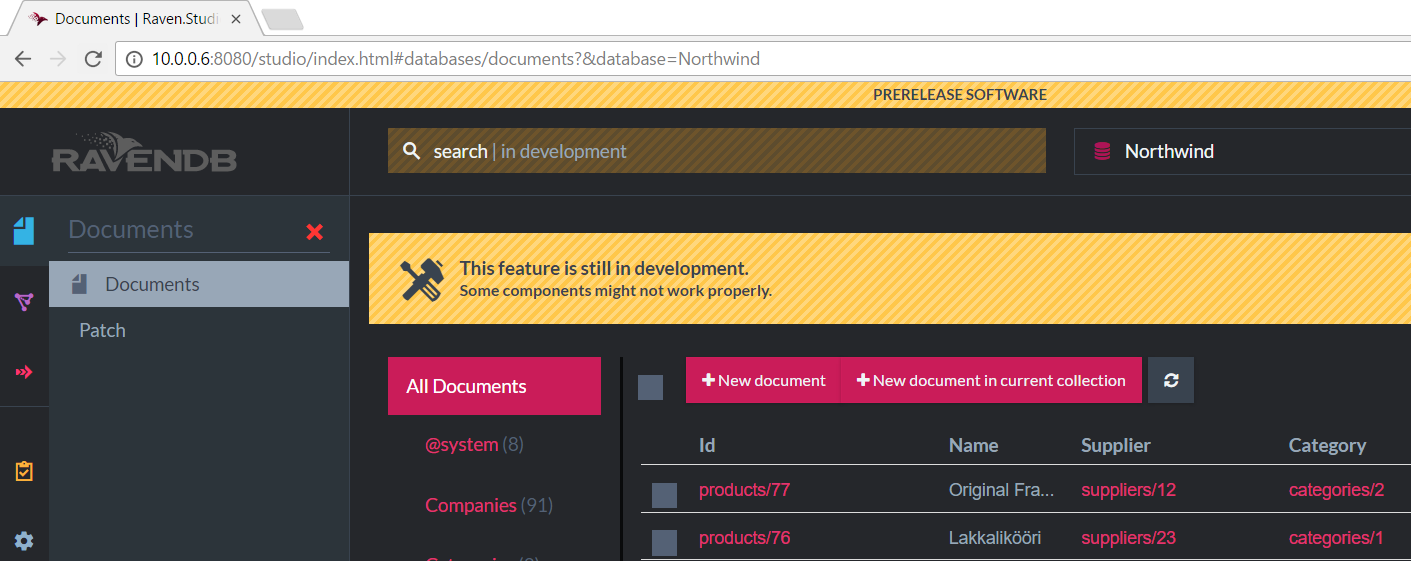This screenshot has width=1411, height=561.
Task: Toggle the select-all documents checkbox
Action: click(x=650, y=387)
